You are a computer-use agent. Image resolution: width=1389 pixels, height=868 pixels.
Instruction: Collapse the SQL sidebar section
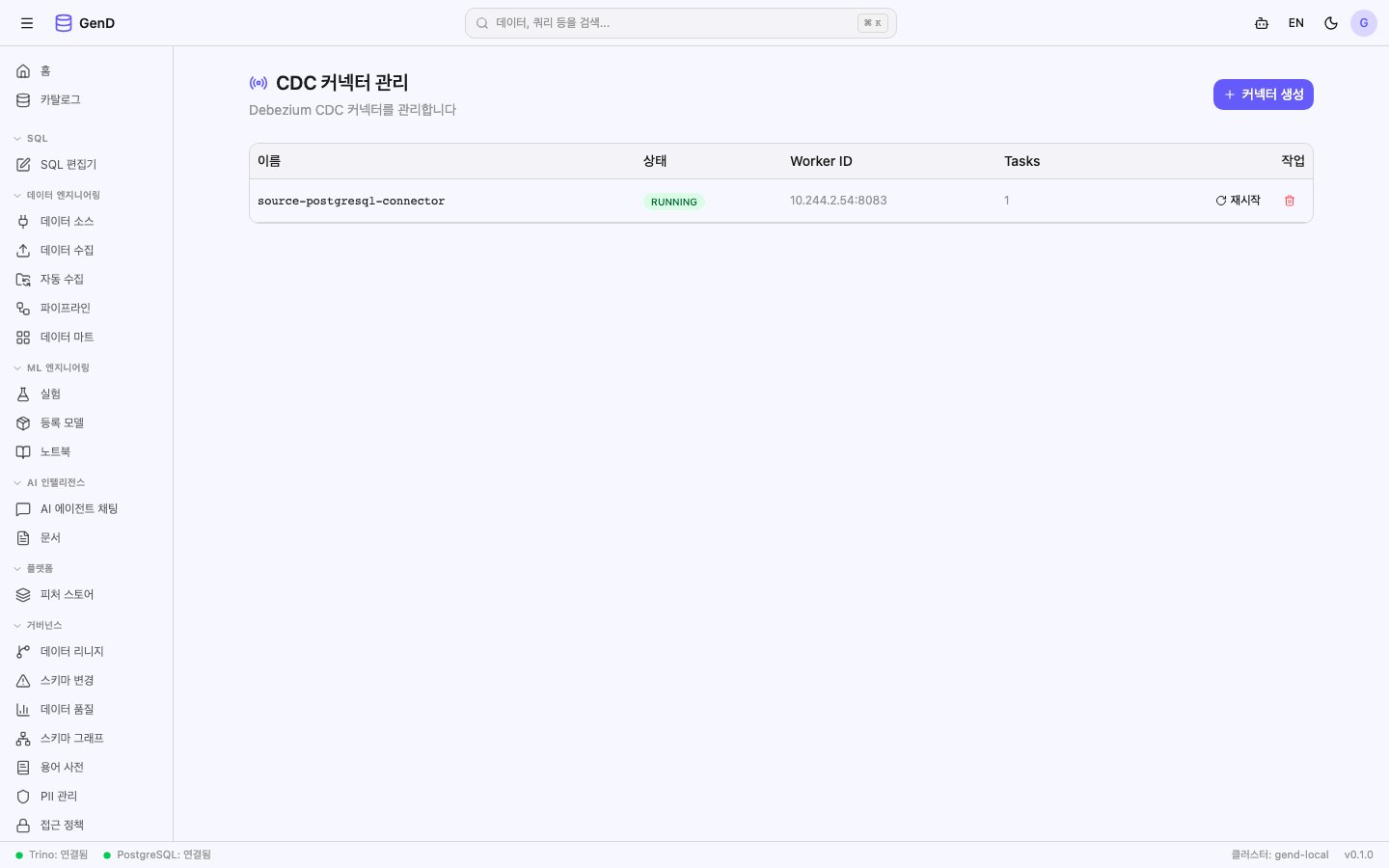[x=31, y=139]
